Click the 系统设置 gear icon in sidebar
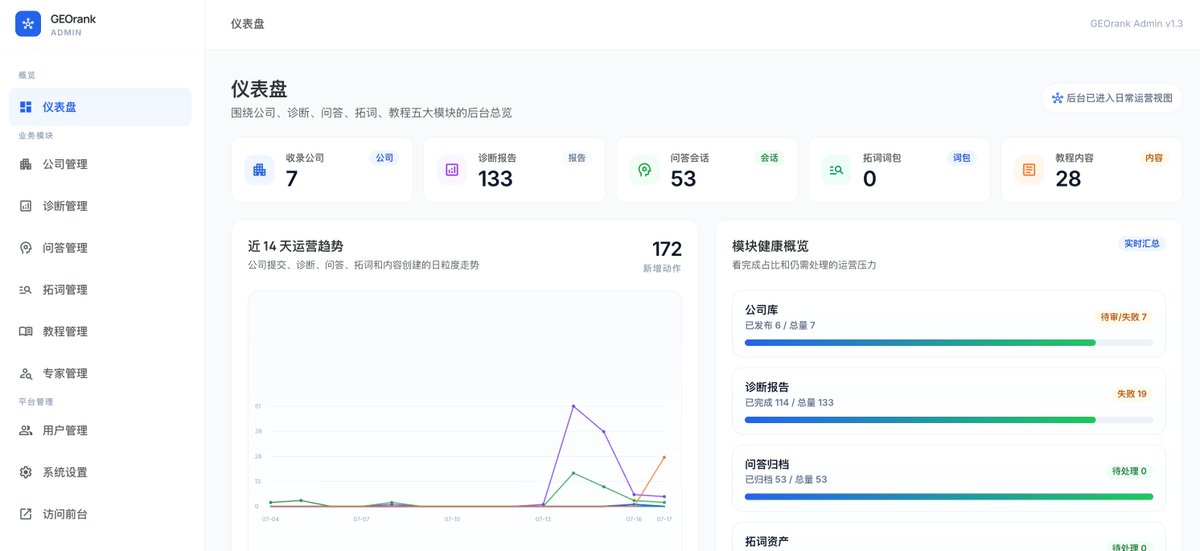 [x=25, y=472]
